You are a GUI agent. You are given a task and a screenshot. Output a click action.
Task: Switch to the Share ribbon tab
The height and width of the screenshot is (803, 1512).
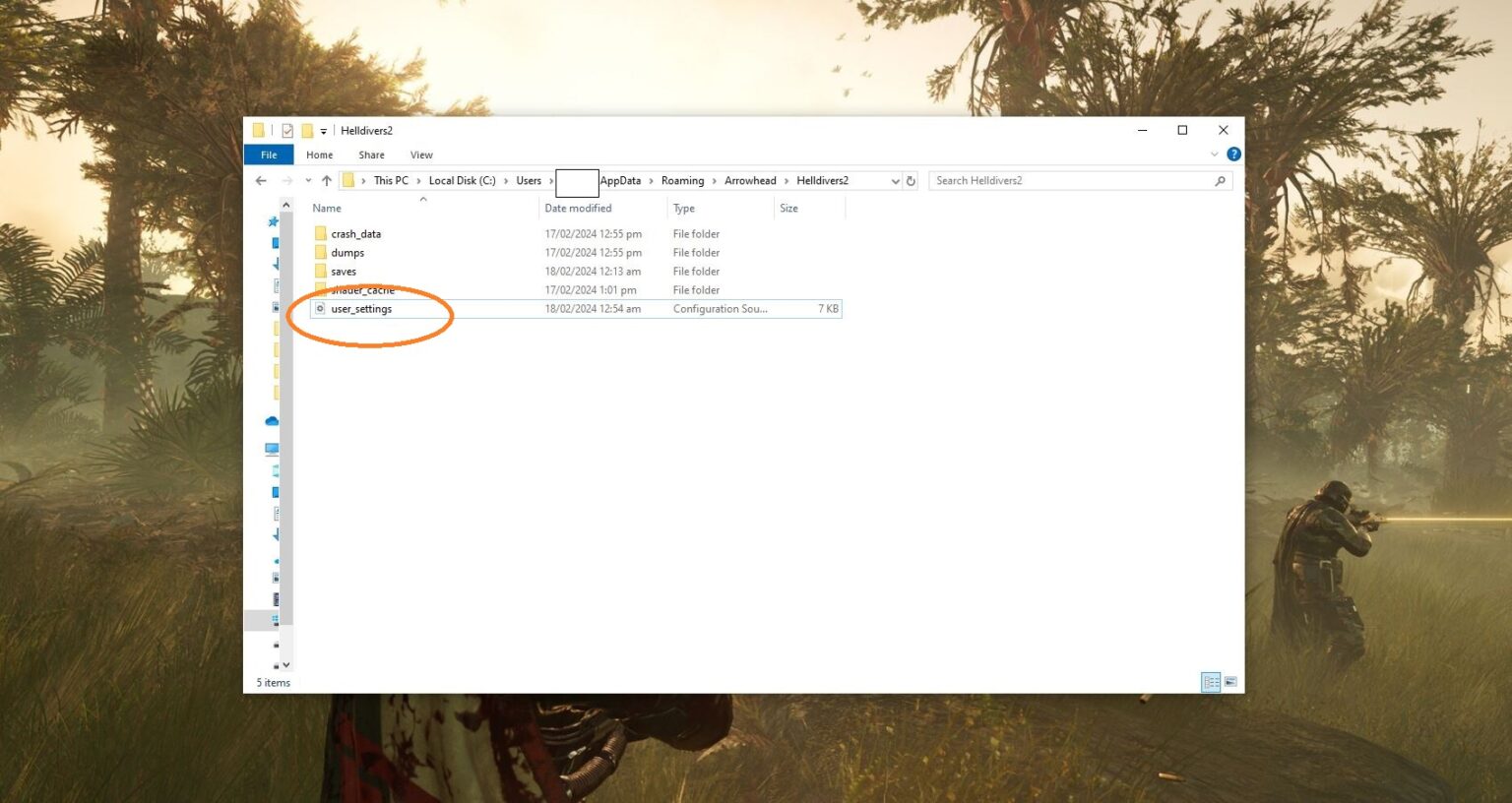371,154
